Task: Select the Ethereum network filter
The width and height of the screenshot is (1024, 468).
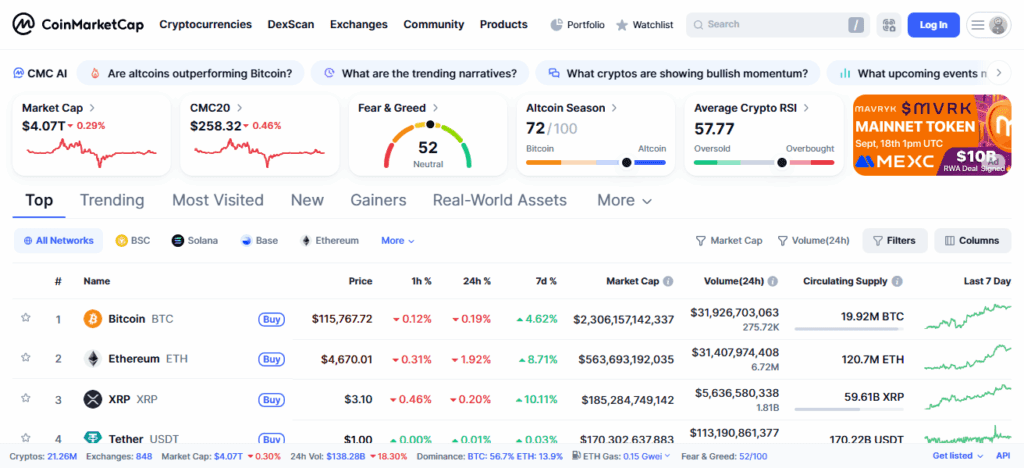Action: 330,240
